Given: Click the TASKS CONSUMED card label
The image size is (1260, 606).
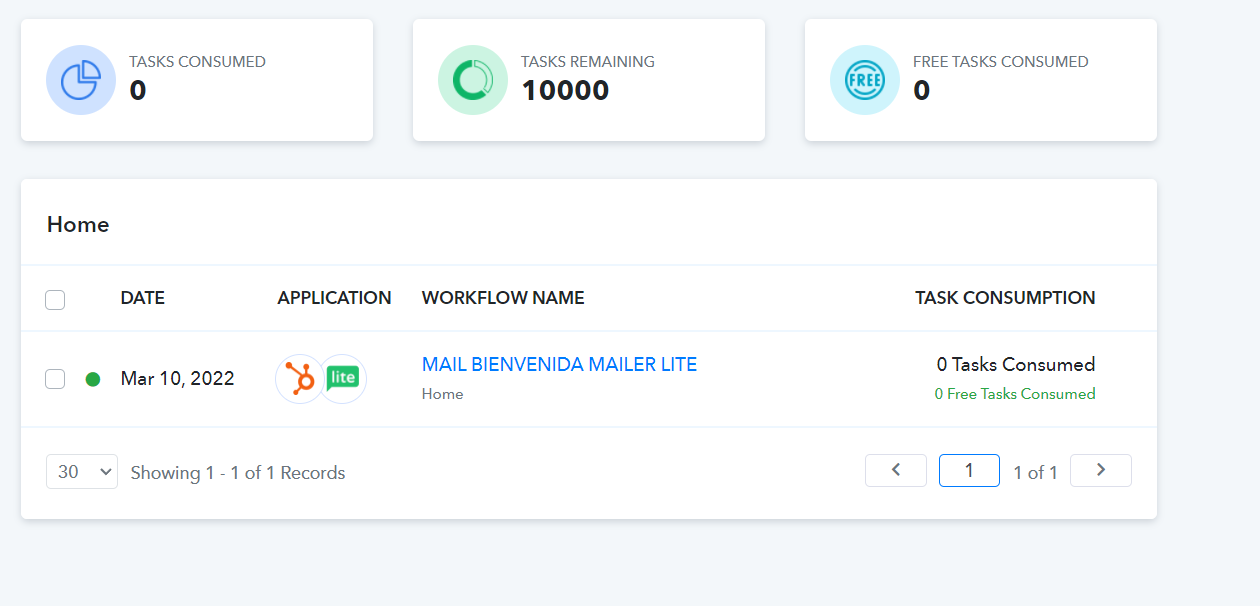Looking at the screenshot, I should click(x=197, y=61).
